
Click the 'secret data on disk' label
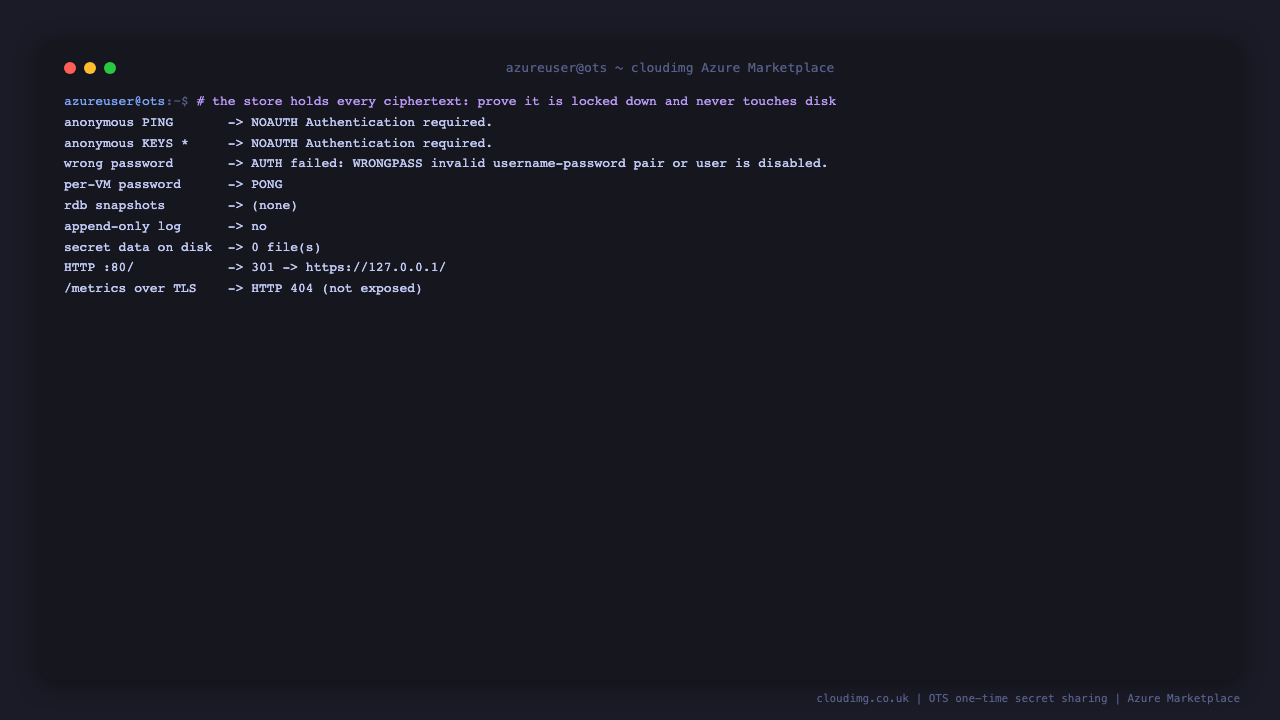coord(138,247)
